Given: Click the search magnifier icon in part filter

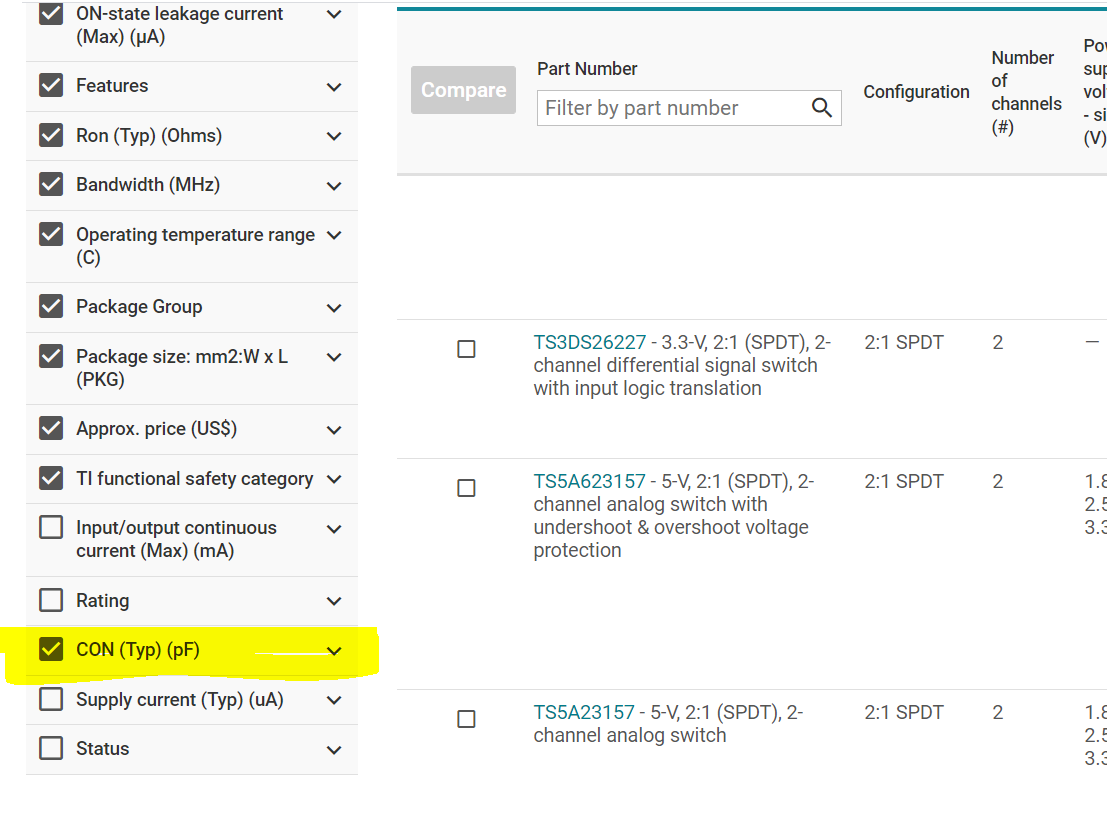Looking at the screenshot, I should [x=822, y=108].
